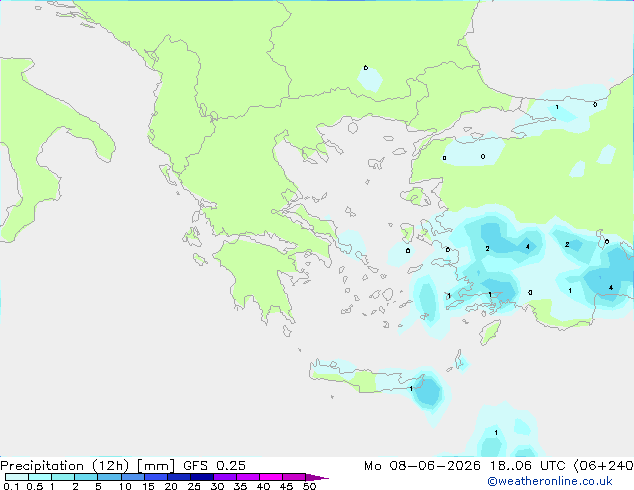
Task: Click the '50' legend scale label
Action: click(x=309, y=486)
